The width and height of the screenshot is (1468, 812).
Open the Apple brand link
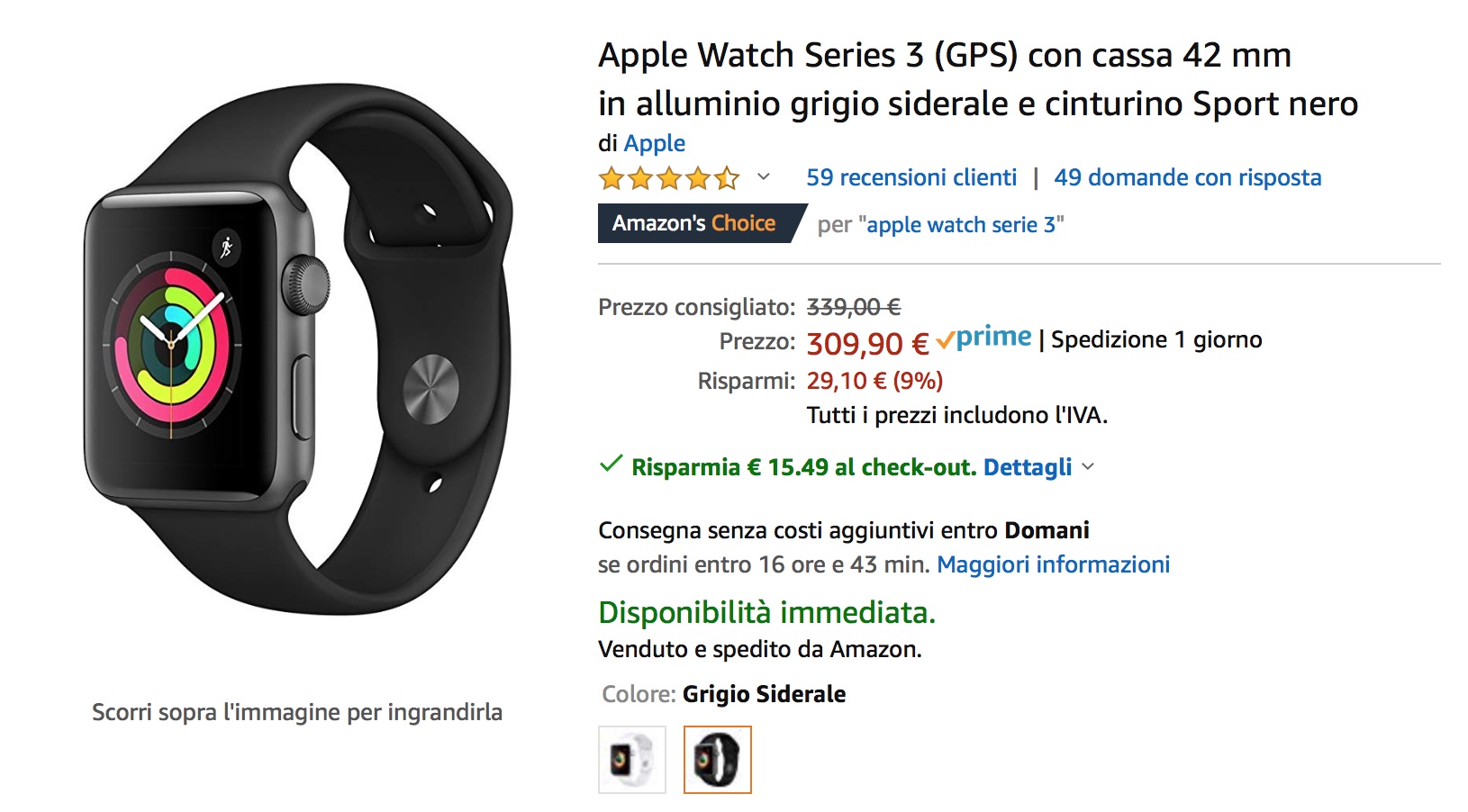(654, 143)
